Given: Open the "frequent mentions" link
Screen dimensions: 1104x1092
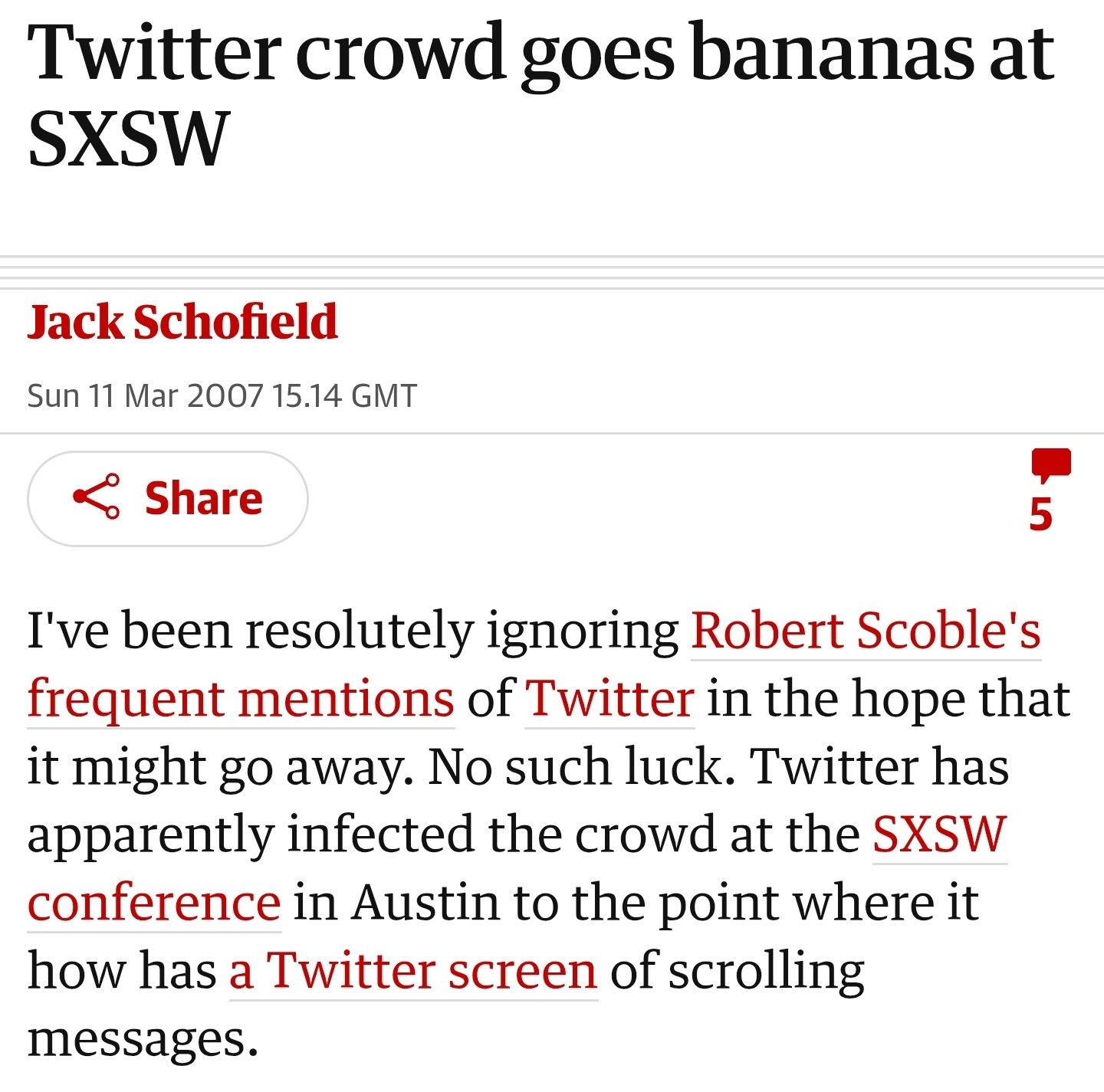Looking at the screenshot, I should pos(241,699).
